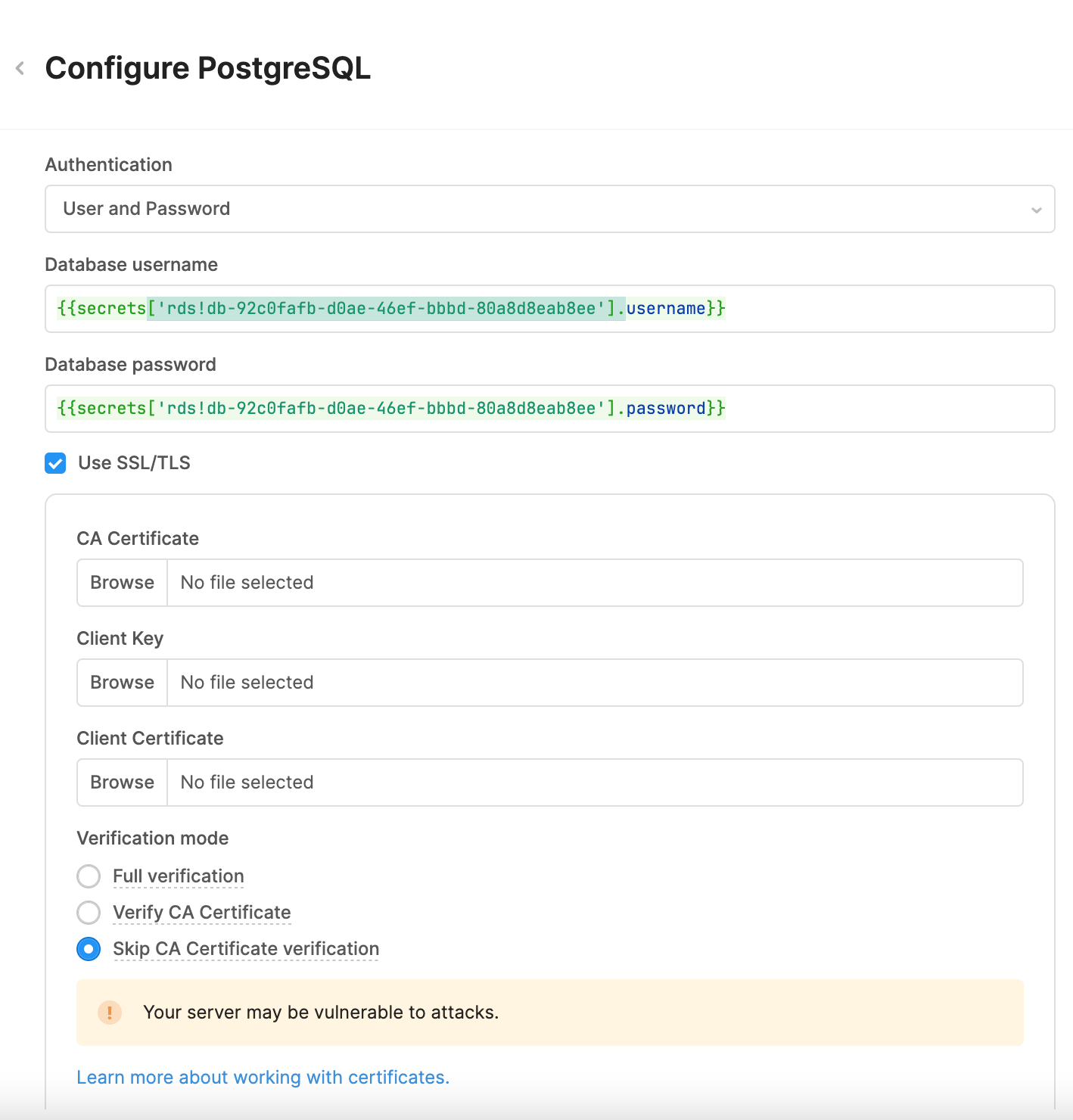Browse for a CA Certificate file
This screenshot has width=1073, height=1120.
click(x=122, y=583)
